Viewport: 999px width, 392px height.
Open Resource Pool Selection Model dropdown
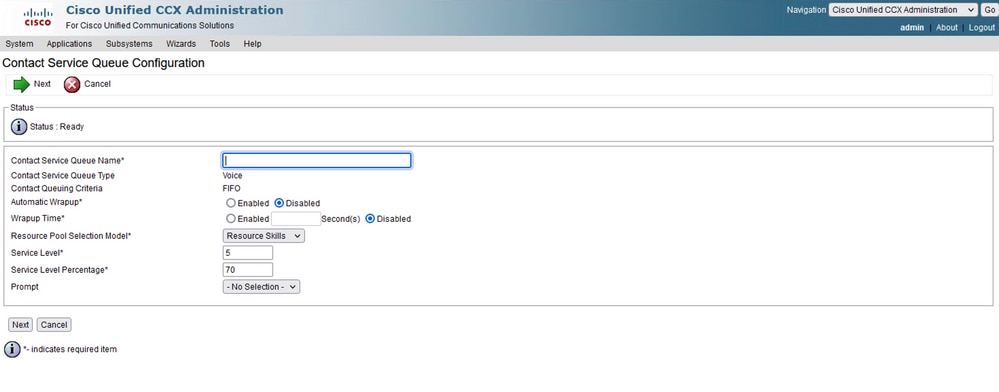(264, 236)
